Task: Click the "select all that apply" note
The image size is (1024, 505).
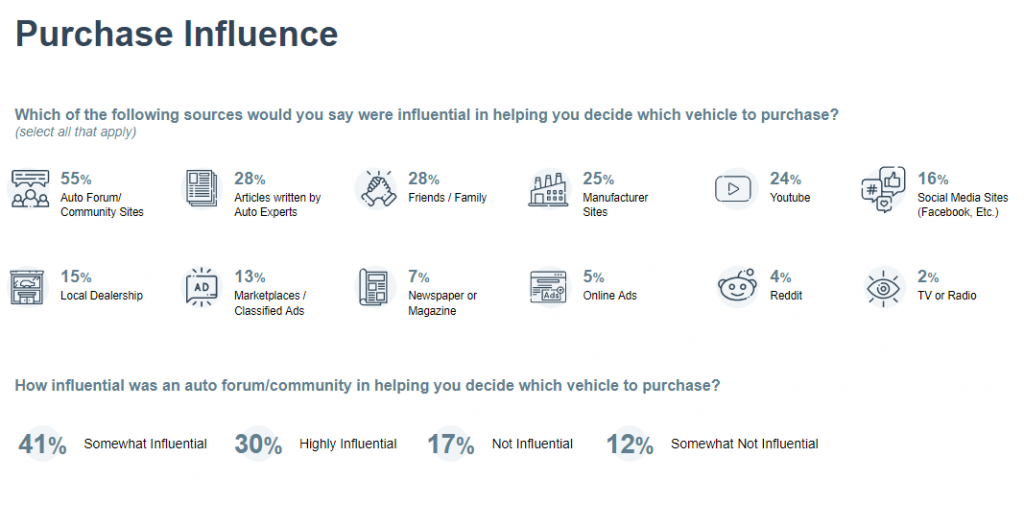Action: coord(76,131)
